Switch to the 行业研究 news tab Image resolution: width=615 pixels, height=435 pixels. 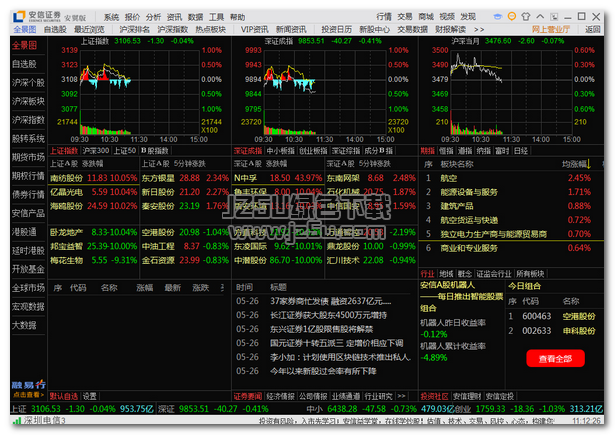tap(378, 396)
